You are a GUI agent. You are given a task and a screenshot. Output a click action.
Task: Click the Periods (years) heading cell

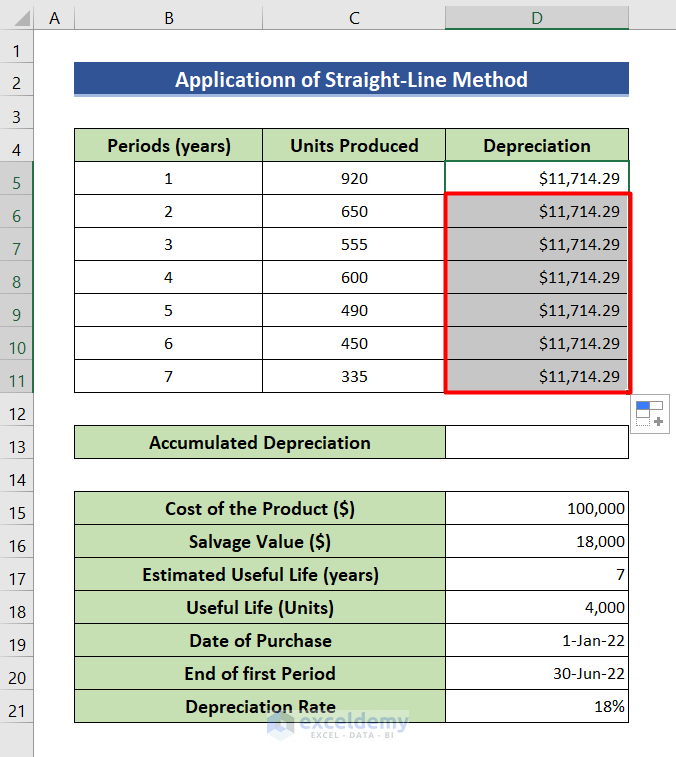tap(168, 146)
